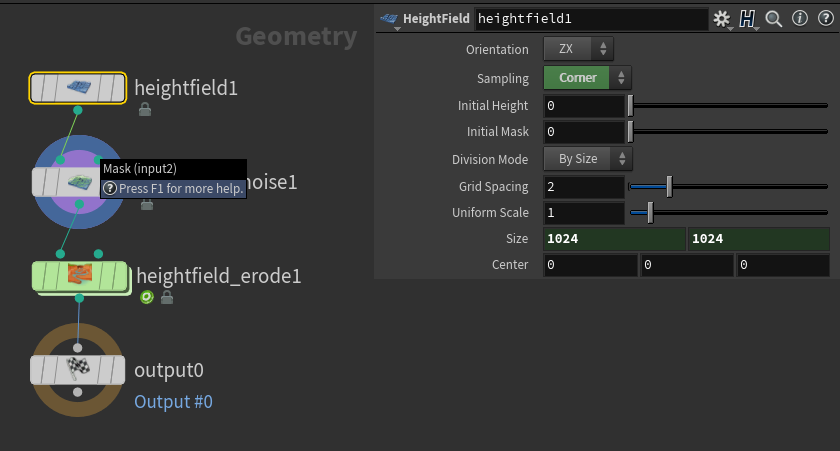Screen dimensions: 840x451
Task: Click the Uniform Scale value field
Action: (584, 213)
